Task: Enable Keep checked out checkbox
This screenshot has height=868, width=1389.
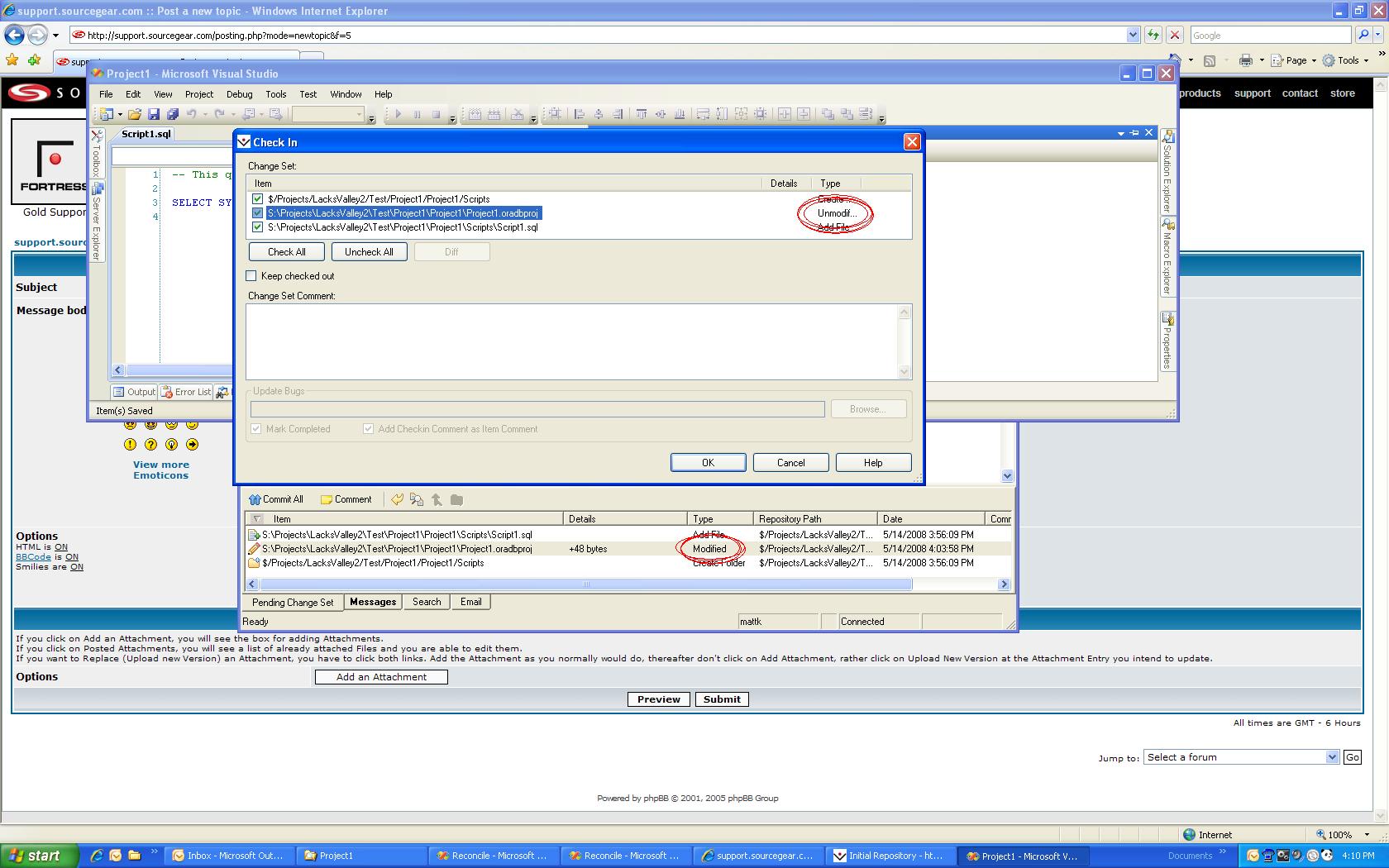Action: pos(251,276)
